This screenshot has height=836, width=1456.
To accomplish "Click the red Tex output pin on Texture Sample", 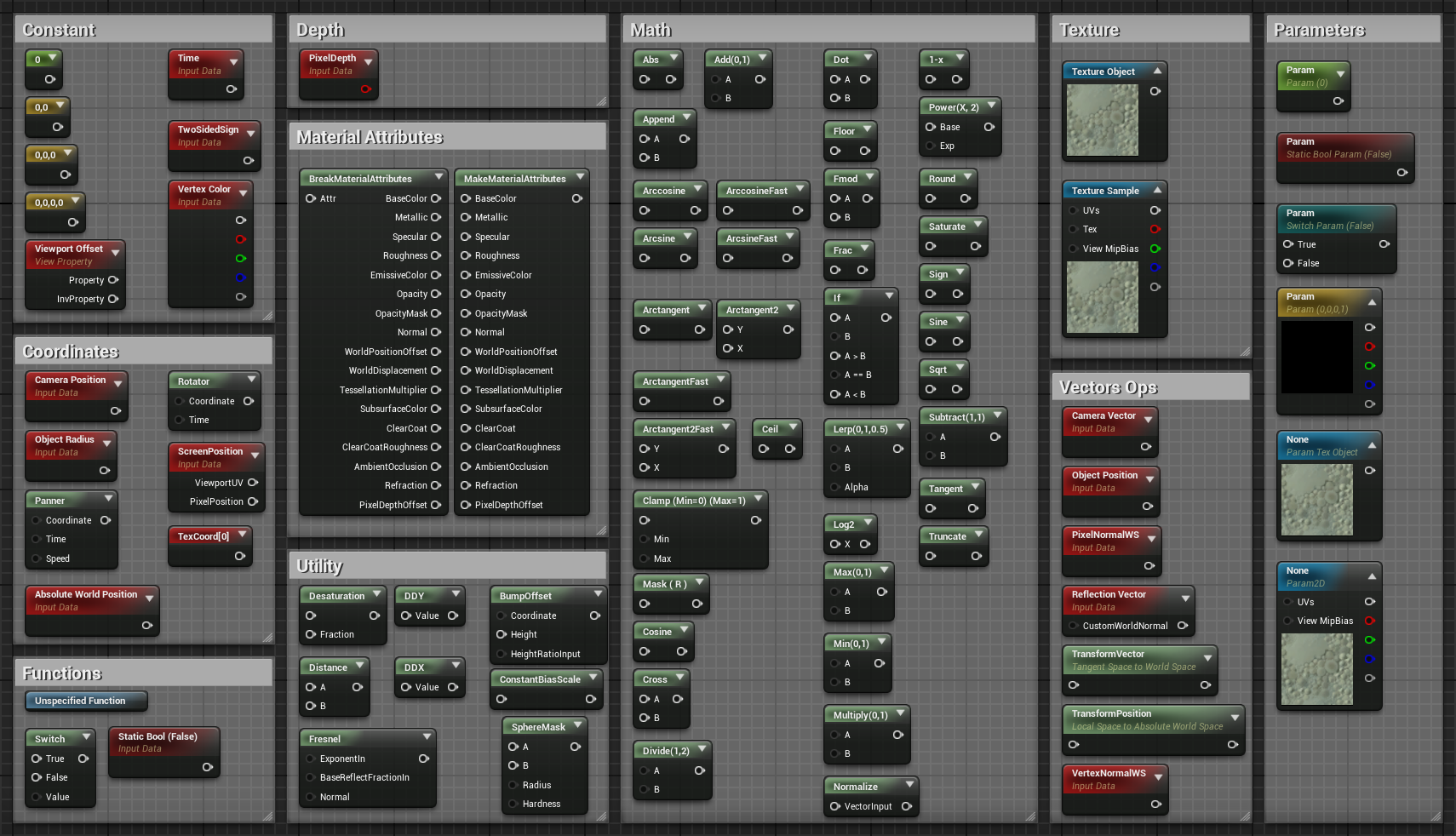I will point(1155,229).
